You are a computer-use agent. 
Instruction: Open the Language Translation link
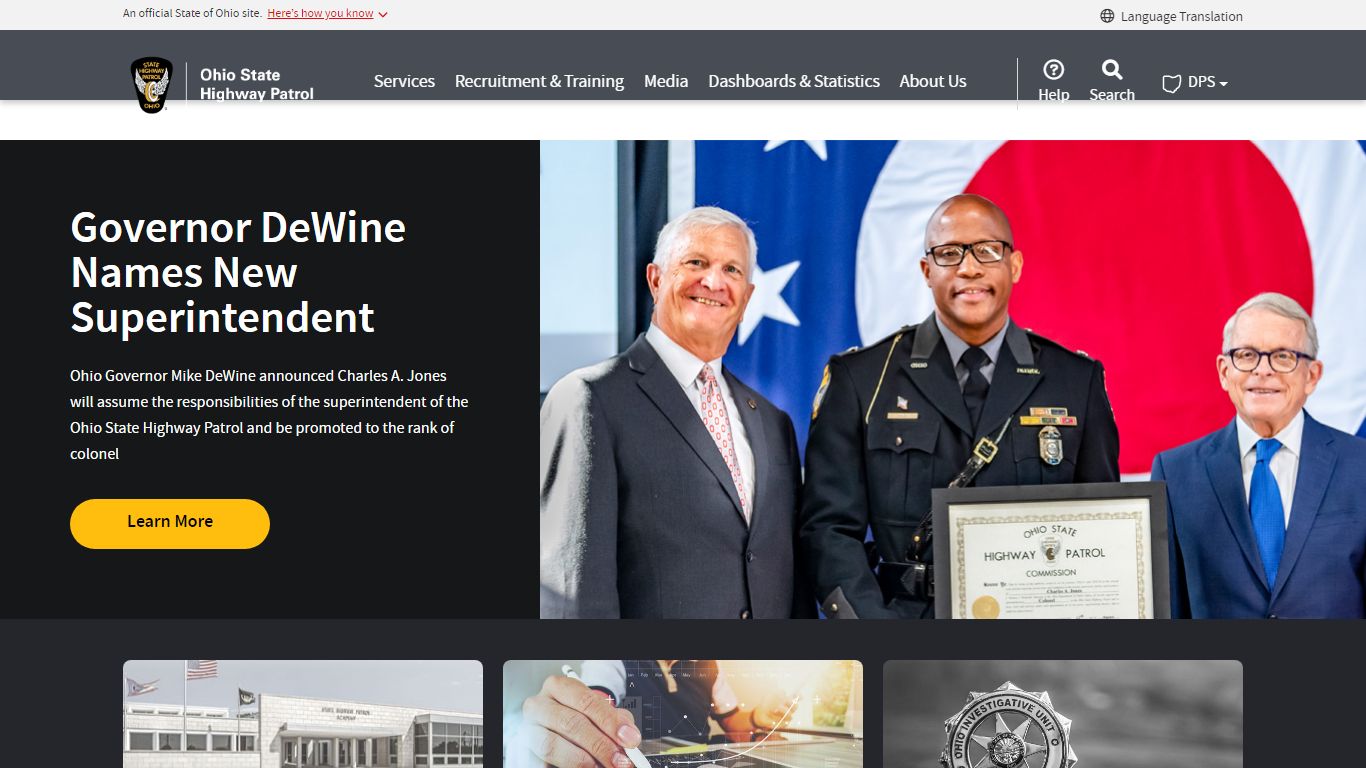[x=1181, y=16]
